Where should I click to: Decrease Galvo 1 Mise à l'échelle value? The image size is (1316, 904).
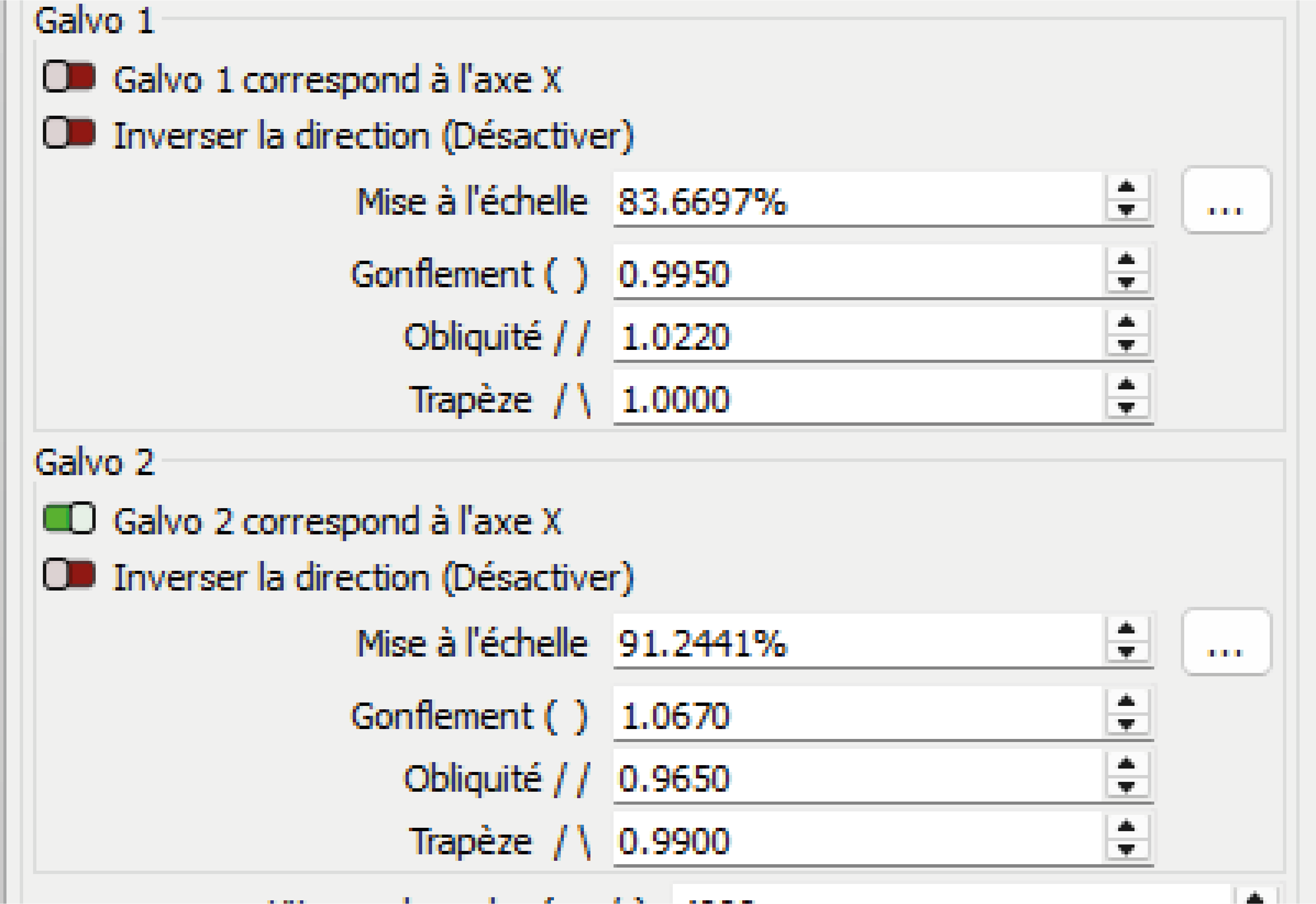(1126, 211)
